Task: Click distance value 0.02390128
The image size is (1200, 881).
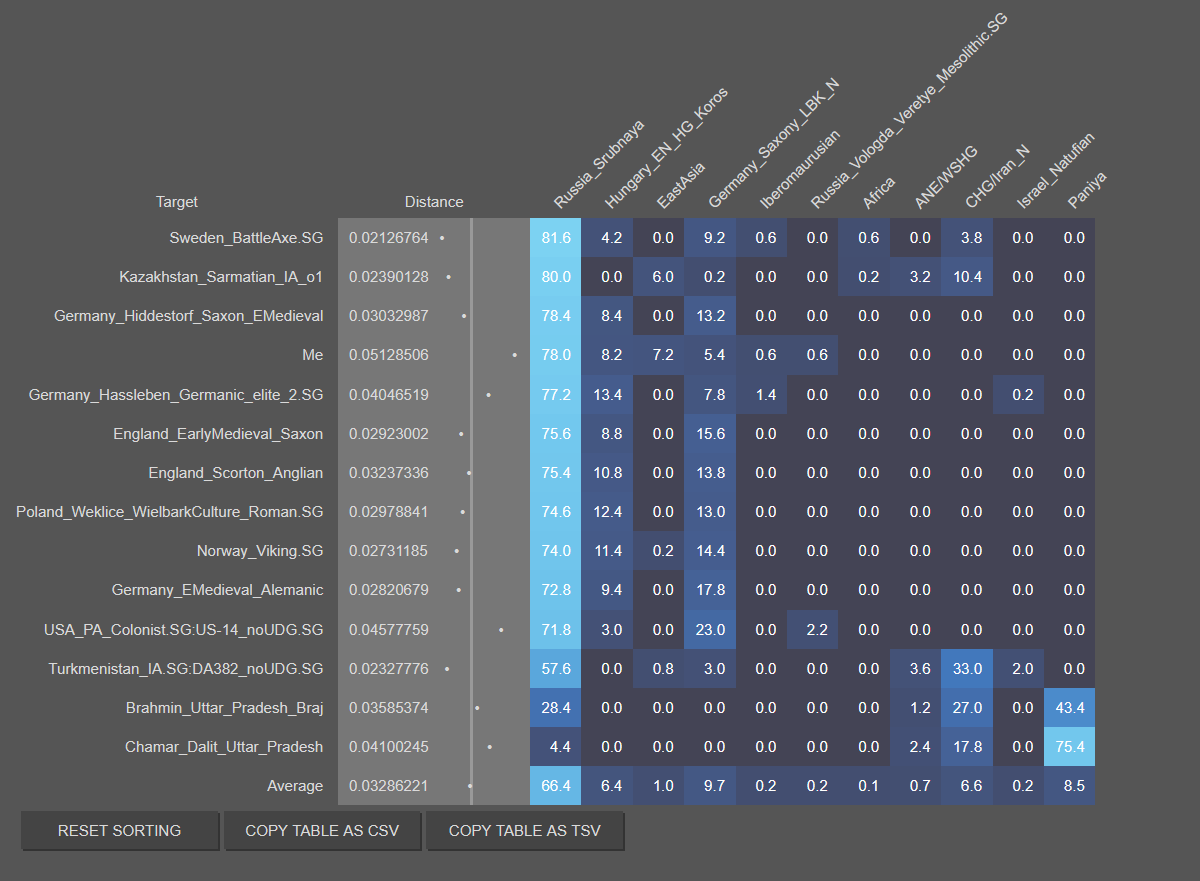Action: click(x=388, y=277)
